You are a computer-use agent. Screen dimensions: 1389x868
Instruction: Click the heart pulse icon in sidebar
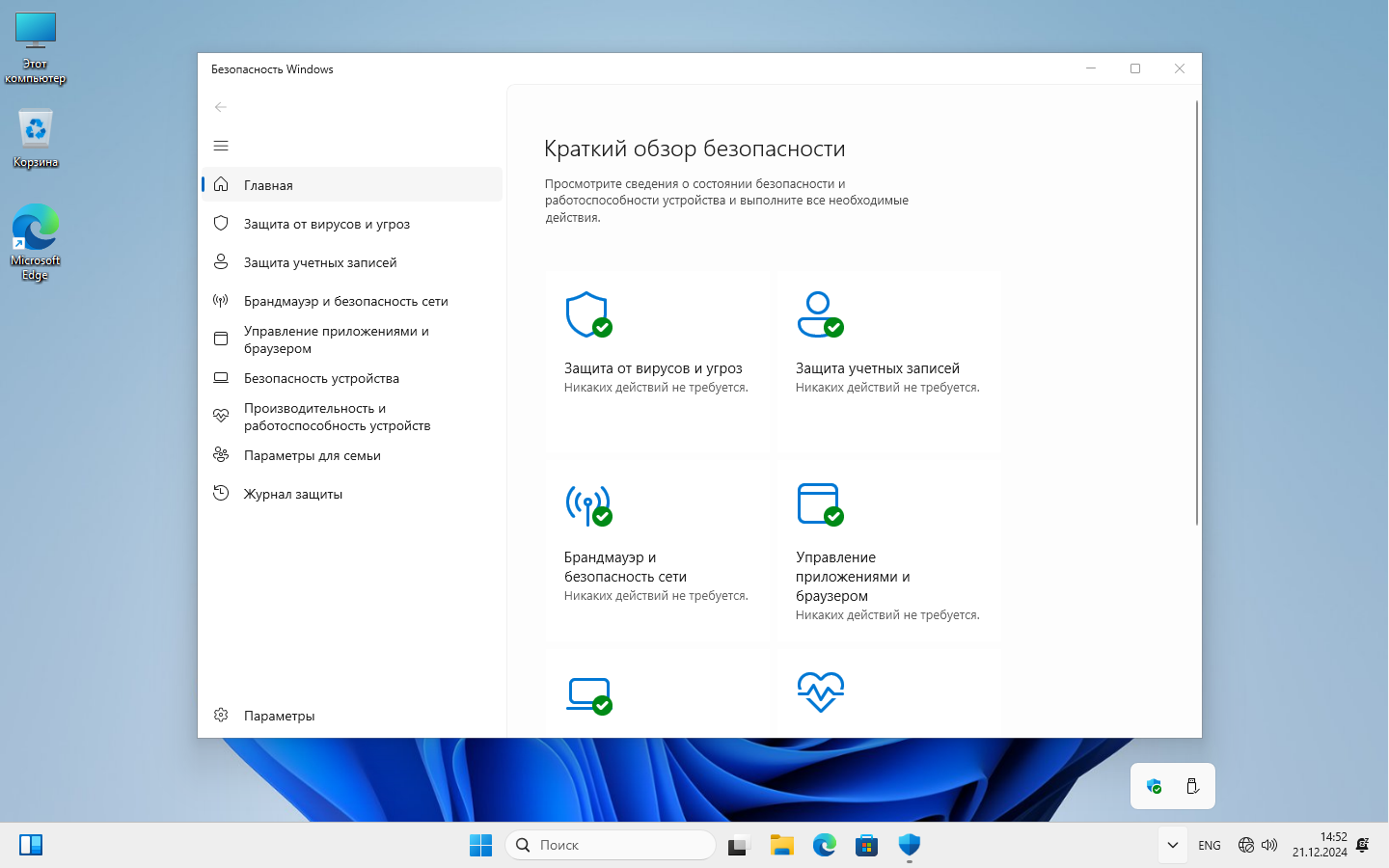(x=221, y=416)
